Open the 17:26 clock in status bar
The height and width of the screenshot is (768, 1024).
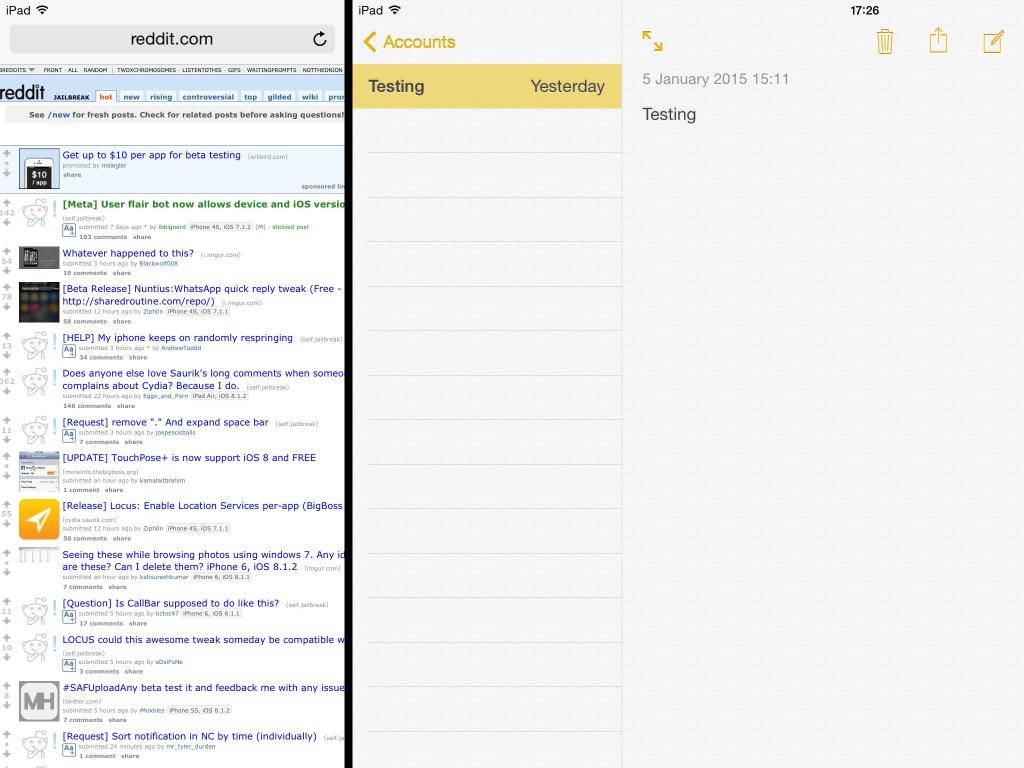pos(864,10)
